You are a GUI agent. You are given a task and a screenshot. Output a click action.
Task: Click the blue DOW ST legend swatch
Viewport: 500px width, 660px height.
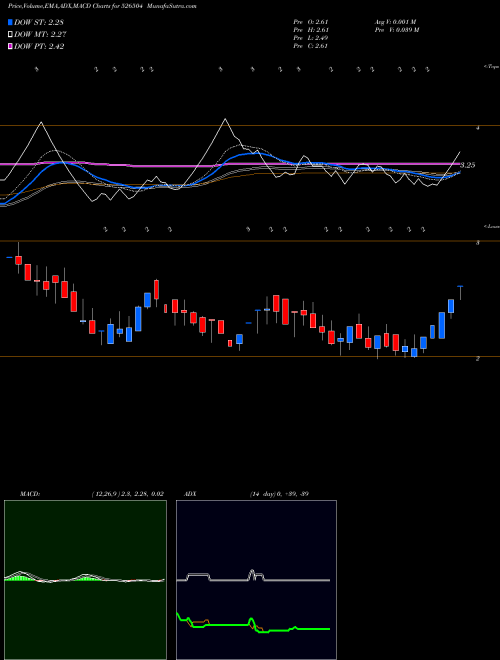[x=11, y=22]
